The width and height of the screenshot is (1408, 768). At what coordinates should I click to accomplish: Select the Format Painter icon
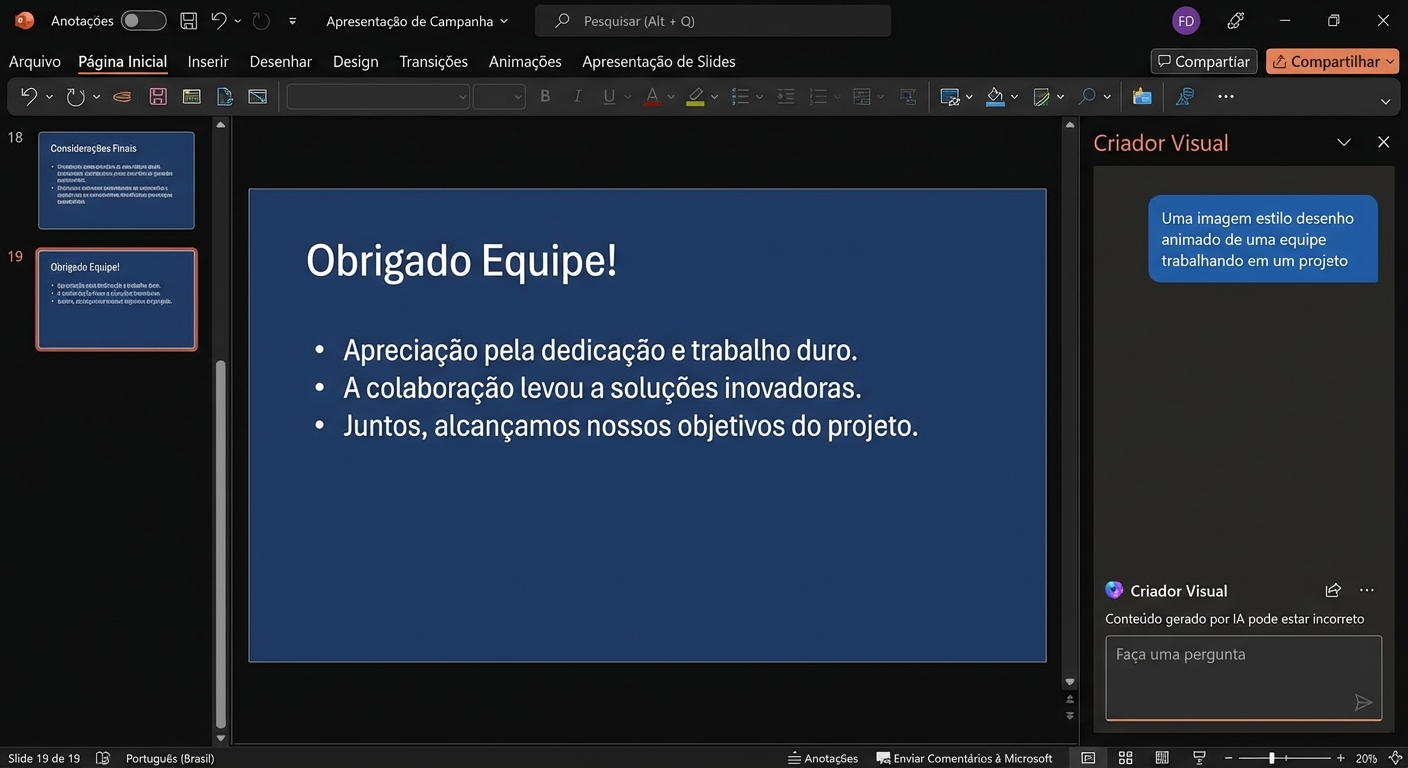click(122, 96)
